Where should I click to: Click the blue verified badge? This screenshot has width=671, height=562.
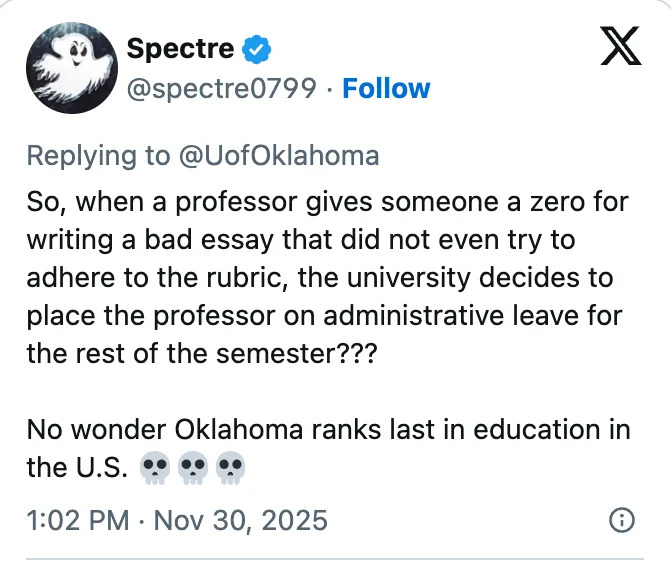(x=257, y=48)
